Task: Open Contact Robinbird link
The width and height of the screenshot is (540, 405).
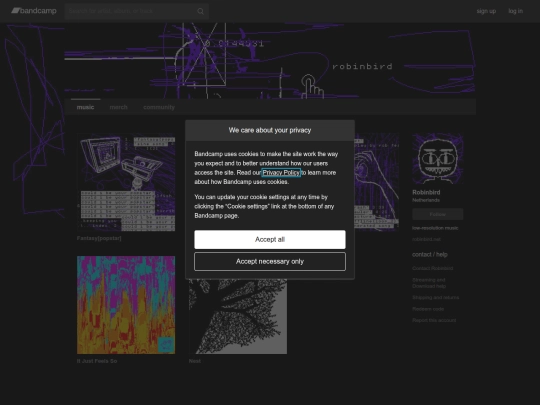Action: [x=433, y=268]
